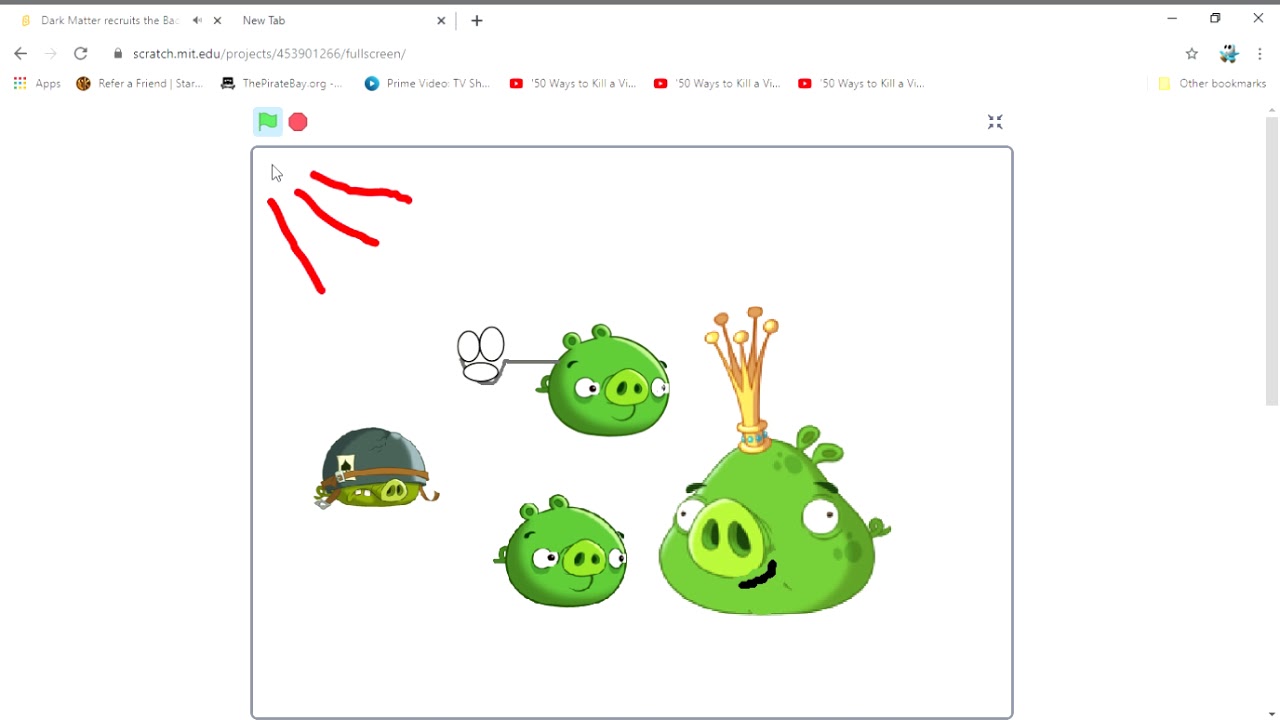Click the helmet pig sprite
This screenshot has height=720, width=1280.
(x=376, y=469)
